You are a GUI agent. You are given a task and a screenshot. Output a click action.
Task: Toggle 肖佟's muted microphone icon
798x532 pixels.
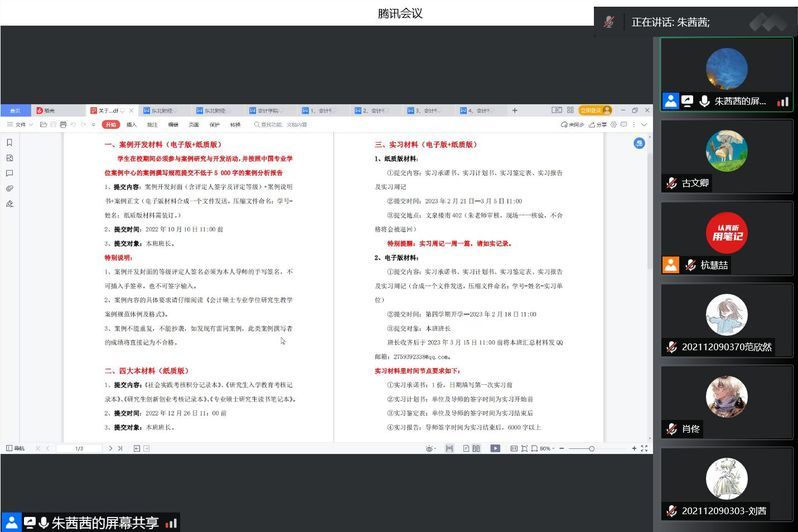(672, 429)
